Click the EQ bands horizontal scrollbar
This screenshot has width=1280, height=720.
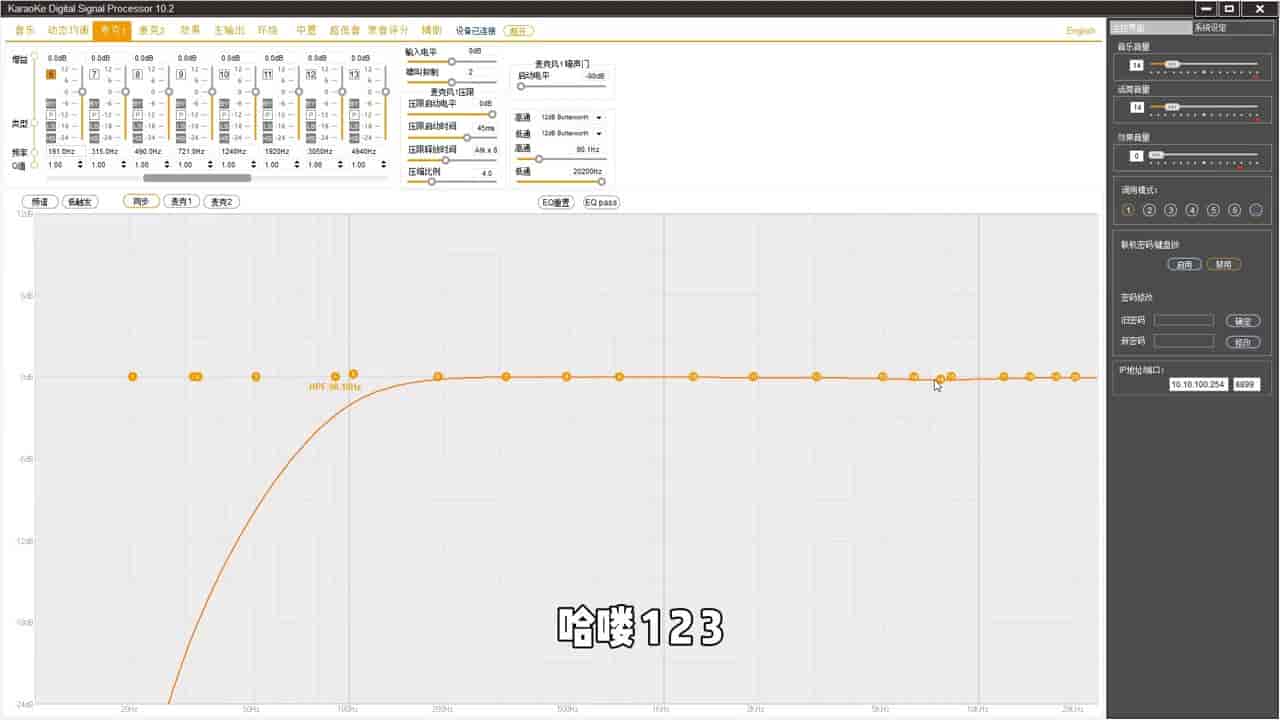[197, 178]
